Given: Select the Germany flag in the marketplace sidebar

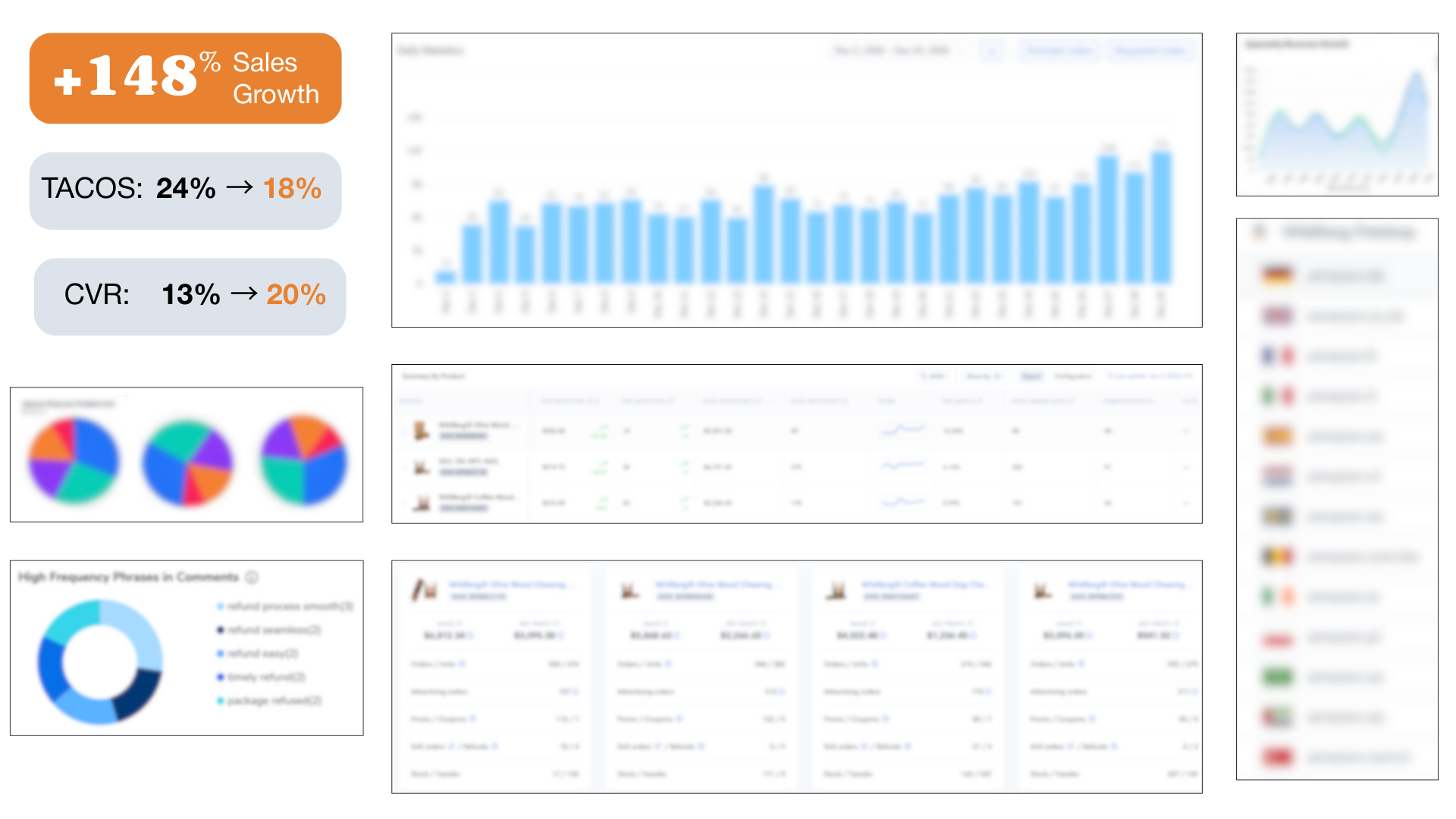Looking at the screenshot, I should pyautogui.click(x=1276, y=275).
